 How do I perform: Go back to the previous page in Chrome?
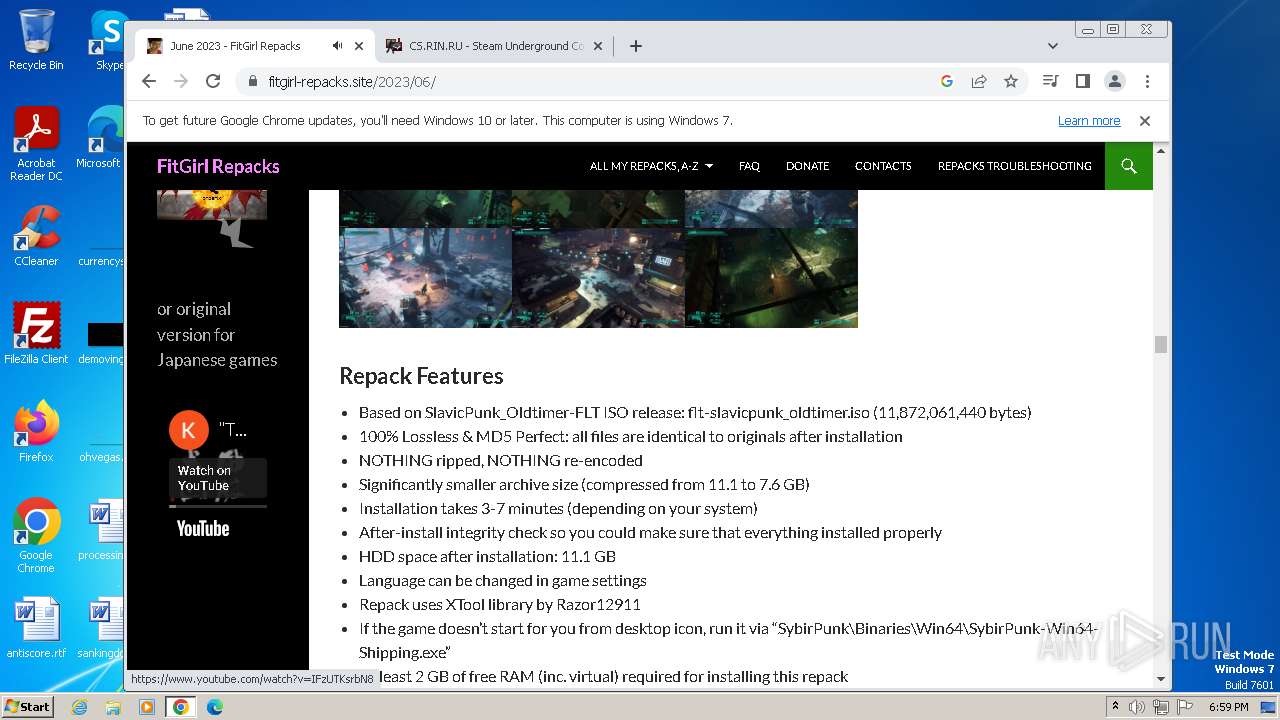click(149, 81)
